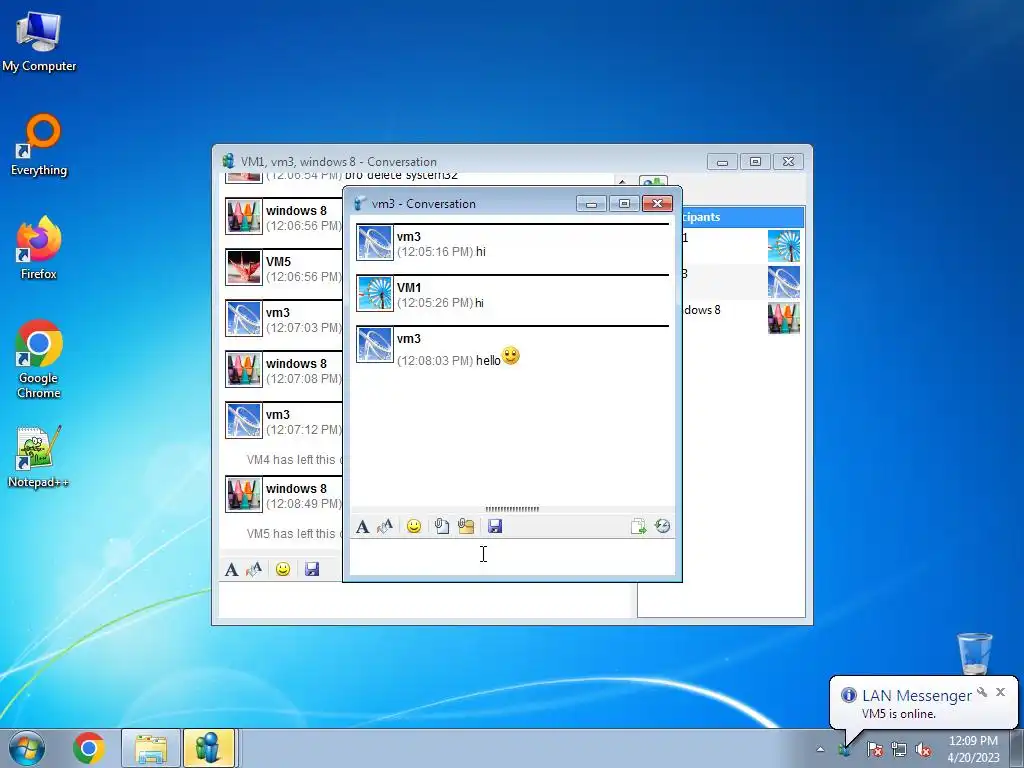Open smiley picker in vm3 conversation toolbar
Image resolution: width=1024 pixels, height=768 pixels.
click(x=413, y=526)
